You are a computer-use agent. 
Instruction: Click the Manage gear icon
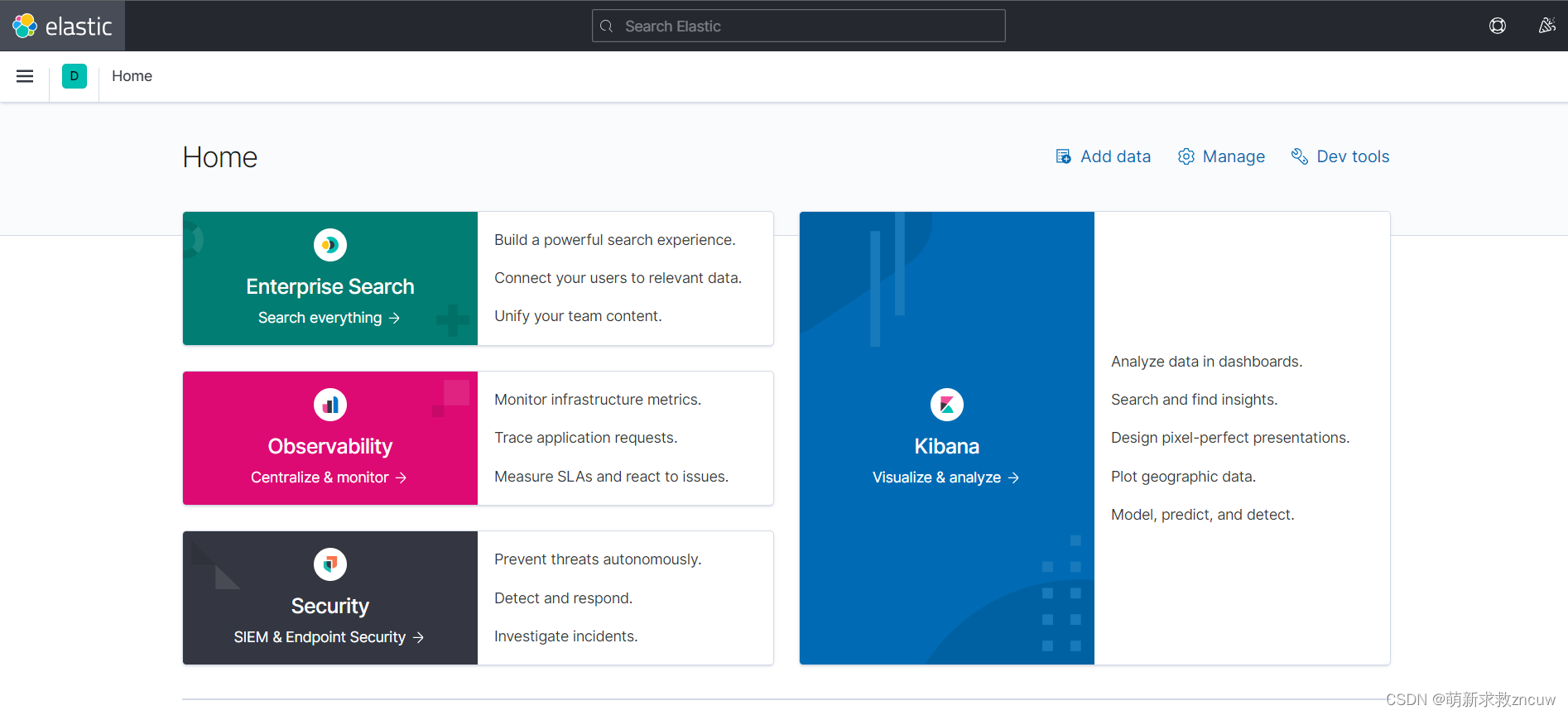tap(1186, 156)
